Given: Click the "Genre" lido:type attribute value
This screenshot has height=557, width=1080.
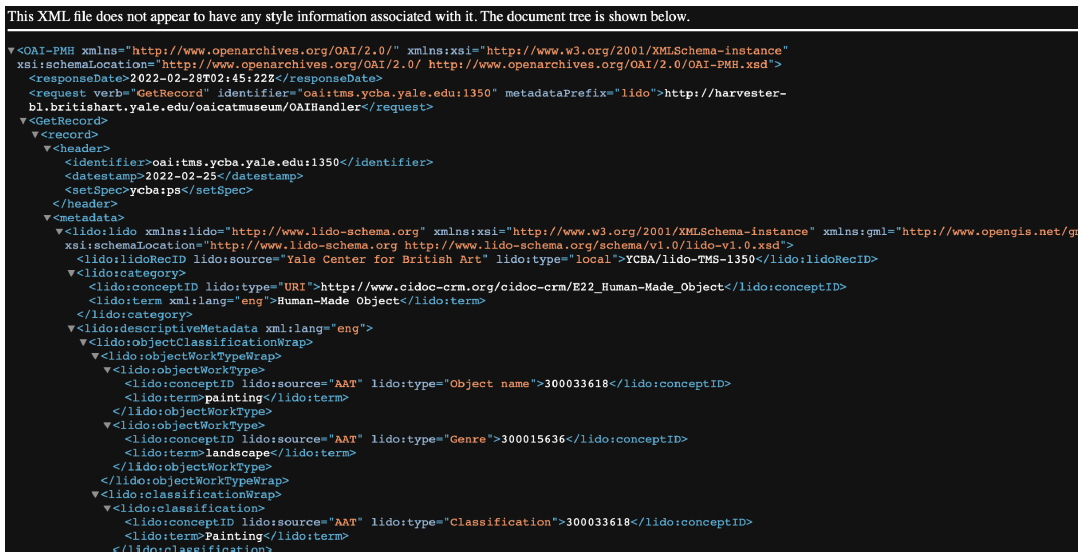Looking at the screenshot, I should 469,439.
